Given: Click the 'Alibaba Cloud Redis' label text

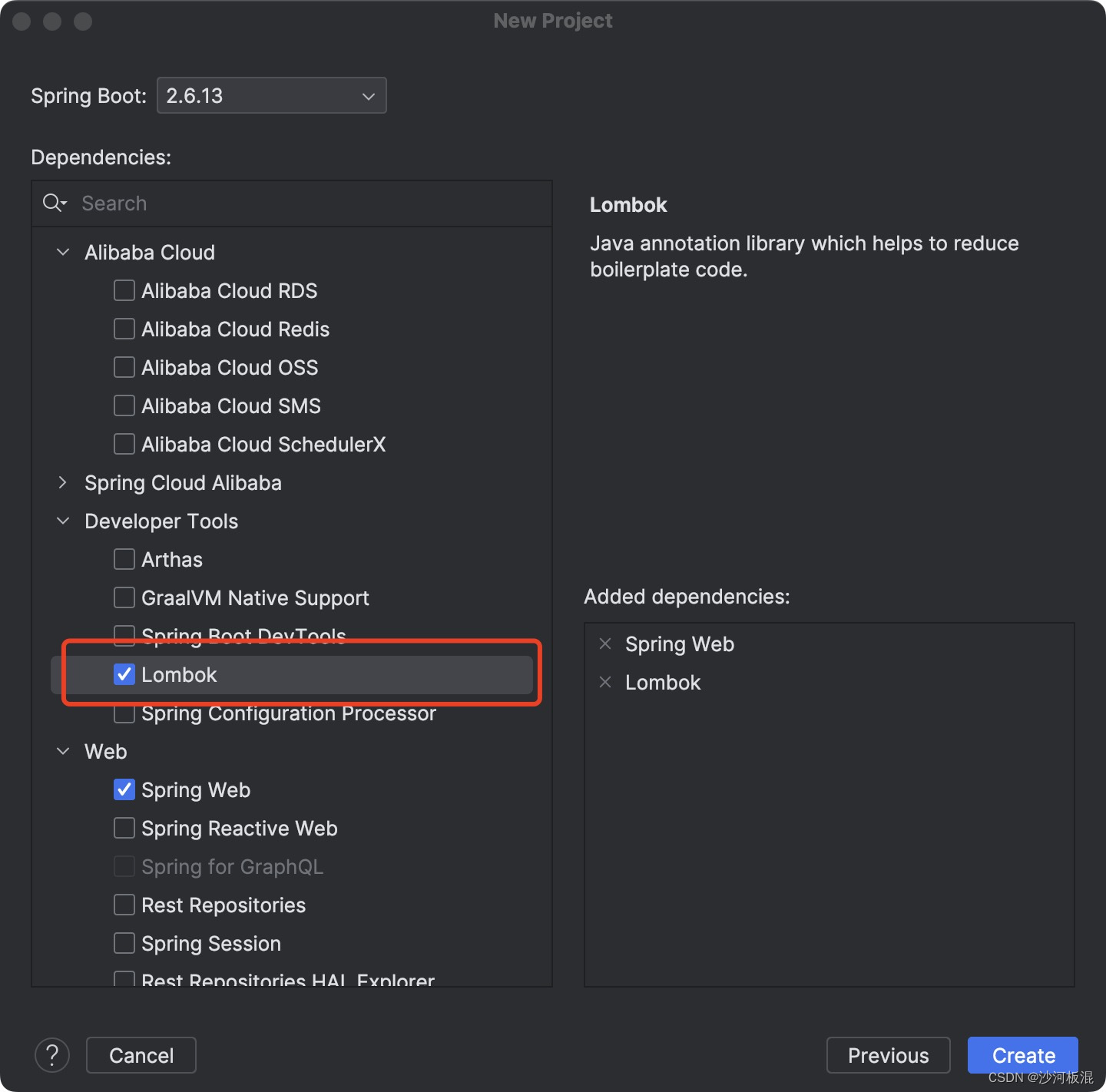Looking at the screenshot, I should pyautogui.click(x=236, y=329).
